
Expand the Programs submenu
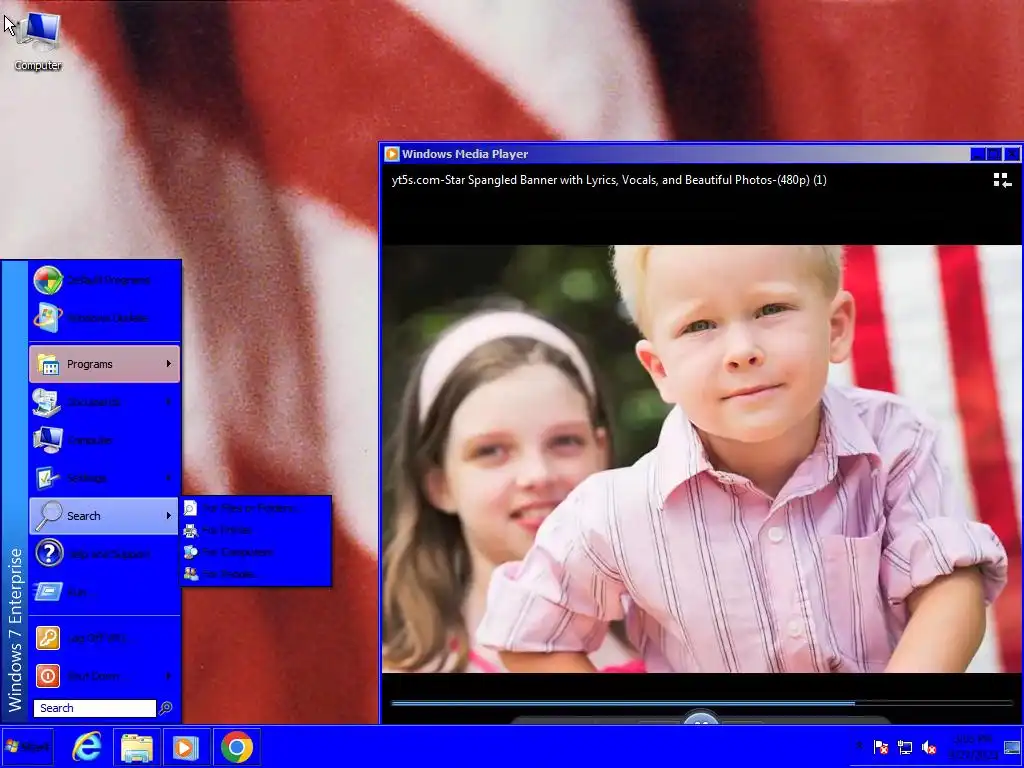[104, 364]
